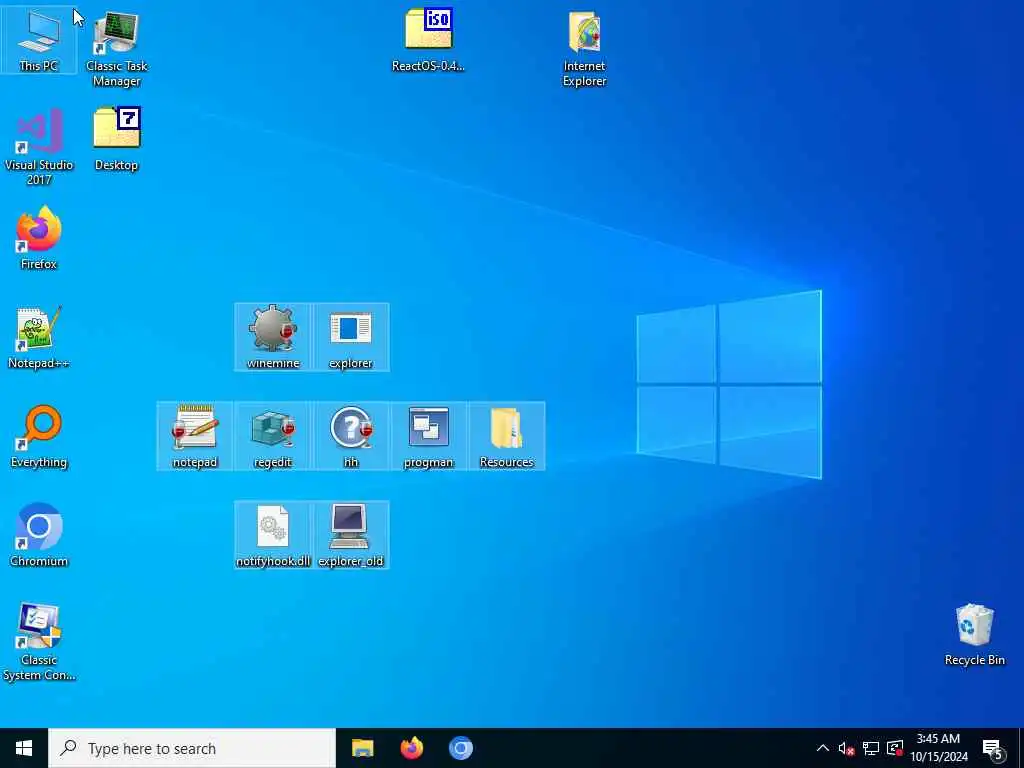
Task: Select the Classic System Control shortcut
Action: [39, 643]
